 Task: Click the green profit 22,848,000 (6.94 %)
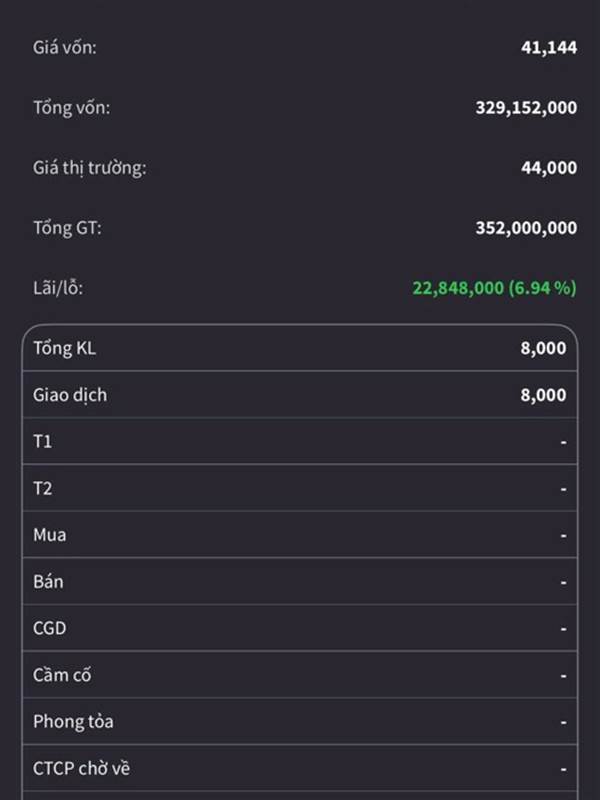pyautogui.click(x=494, y=288)
